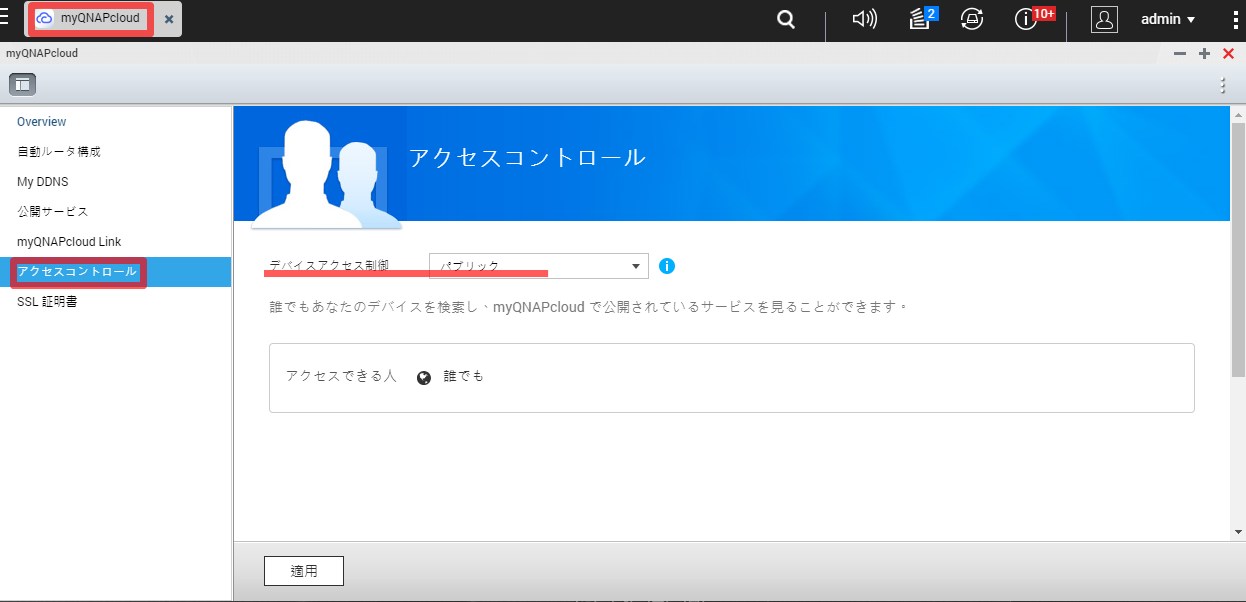Expand the デバイスアクセス制御 dropdown
The image size is (1246, 602).
539,266
